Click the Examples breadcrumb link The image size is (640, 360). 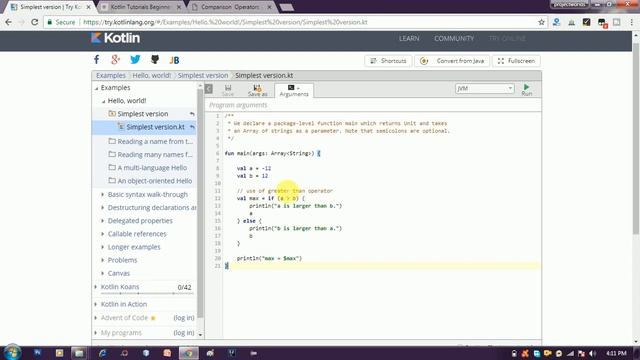[x=111, y=76]
